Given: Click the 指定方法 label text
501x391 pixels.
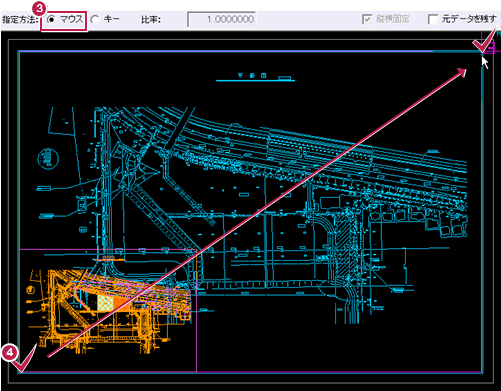Looking at the screenshot, I should click(20, 20).
